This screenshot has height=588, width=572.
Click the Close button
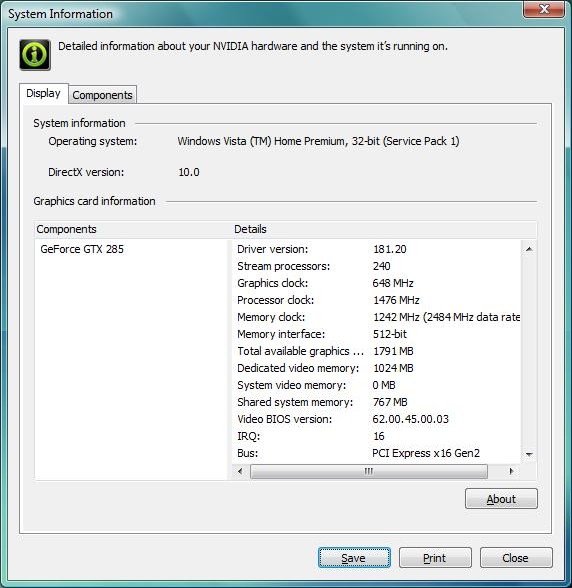(x=516, y=558)
